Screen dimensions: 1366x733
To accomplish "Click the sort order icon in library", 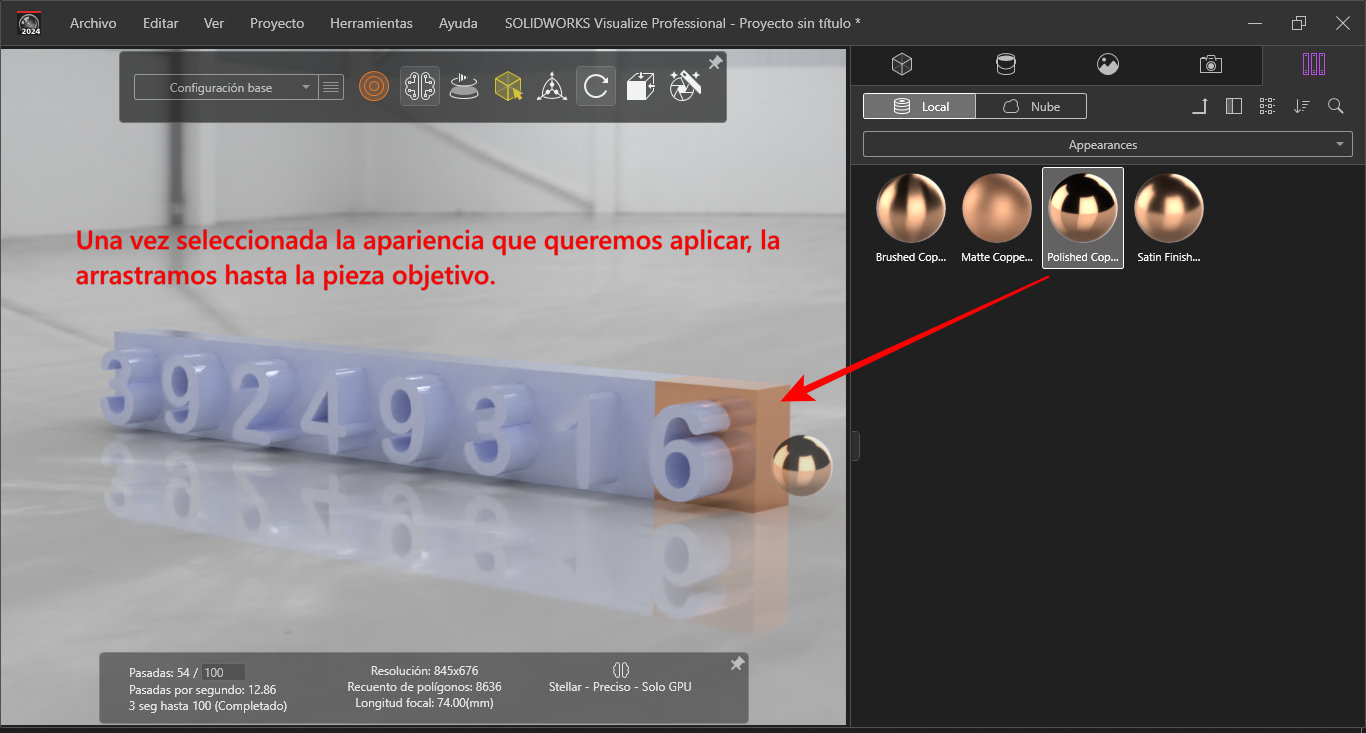I will pos(1301,106).
